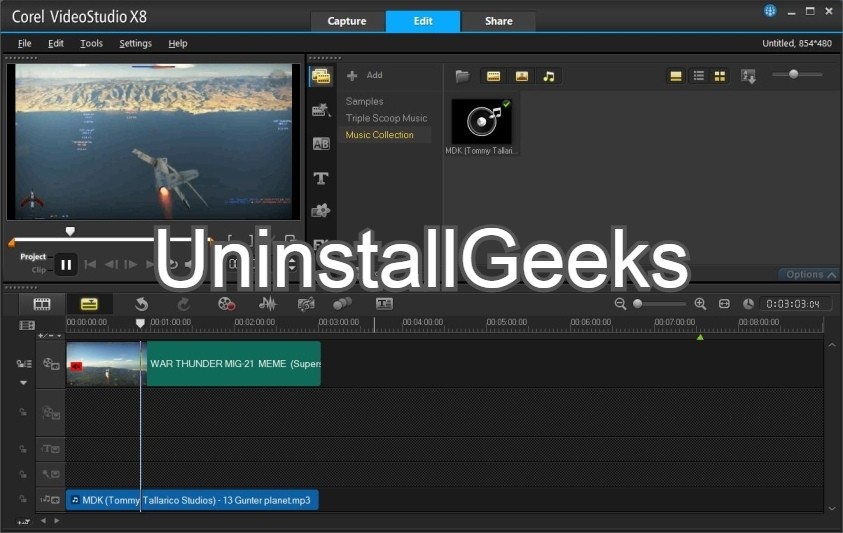Open Auto Music tool
The height and width of the screenshot is (533, 843).
click(x=306, y=304)
